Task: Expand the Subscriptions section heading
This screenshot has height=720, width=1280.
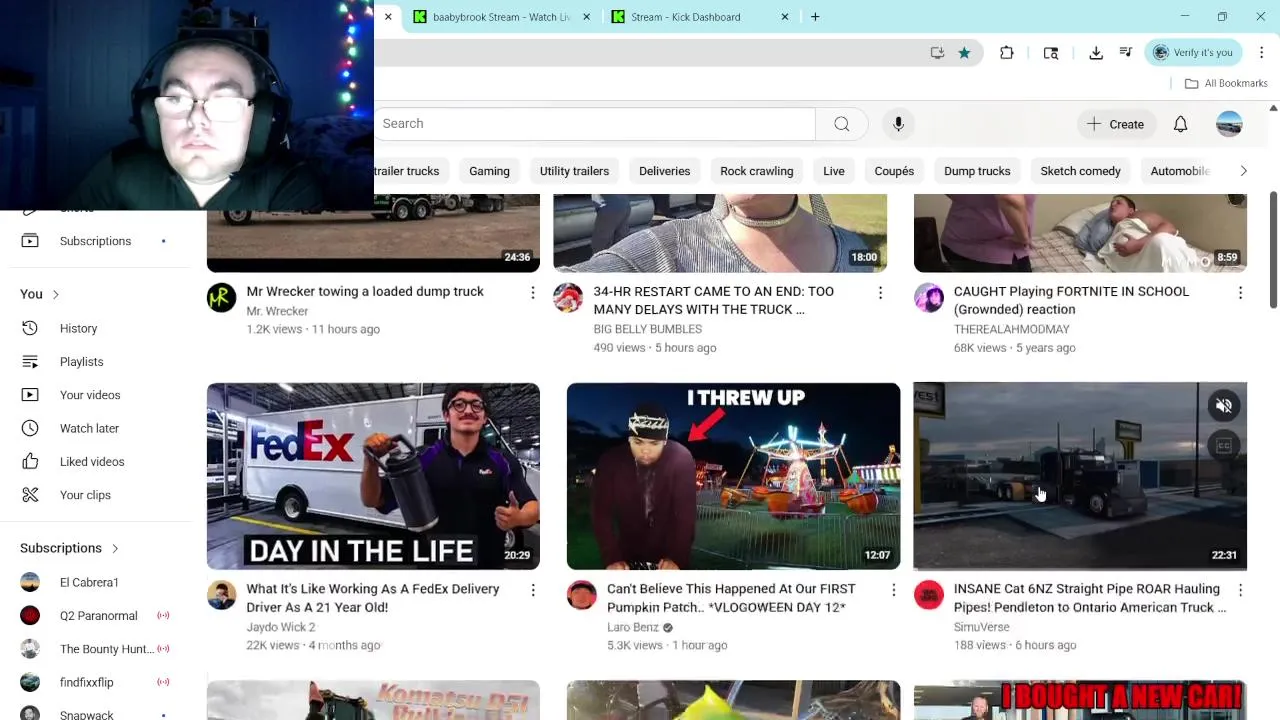Action: 70,548
